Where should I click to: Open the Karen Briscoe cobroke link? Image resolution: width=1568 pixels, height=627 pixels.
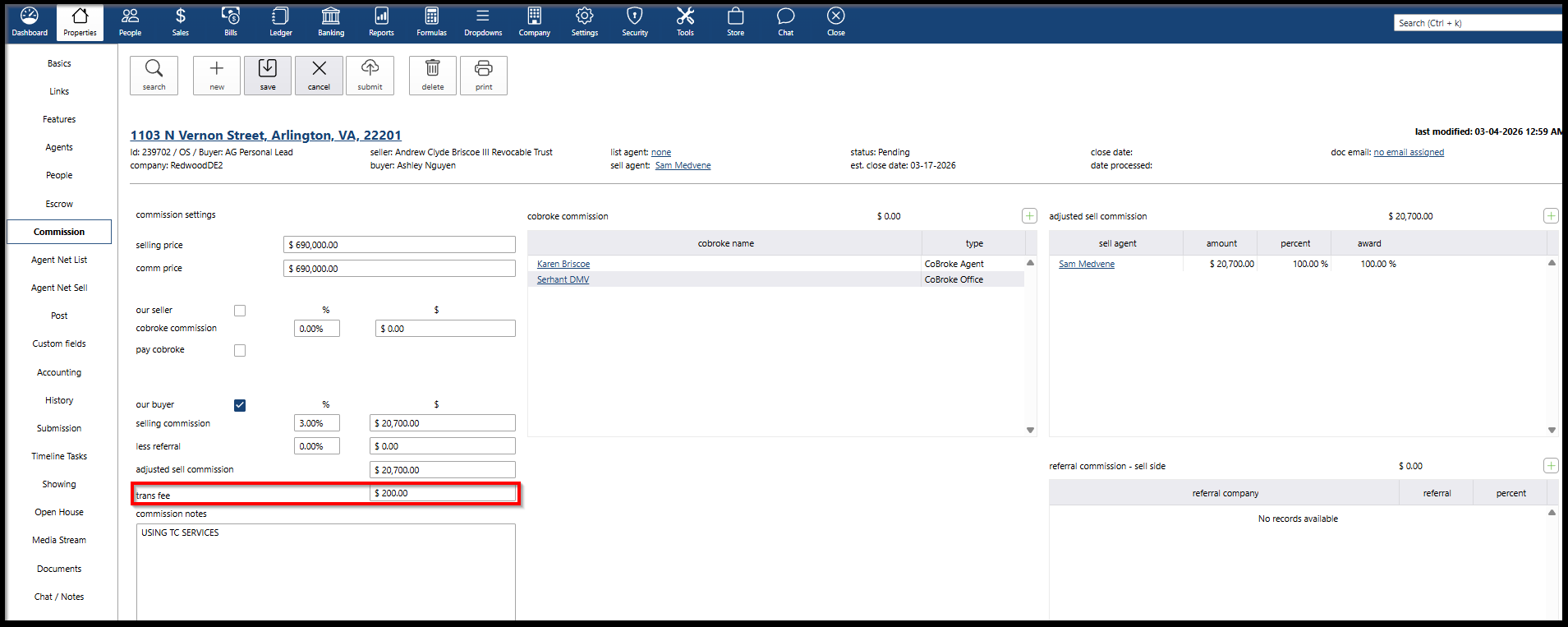(x=563, y=264)
